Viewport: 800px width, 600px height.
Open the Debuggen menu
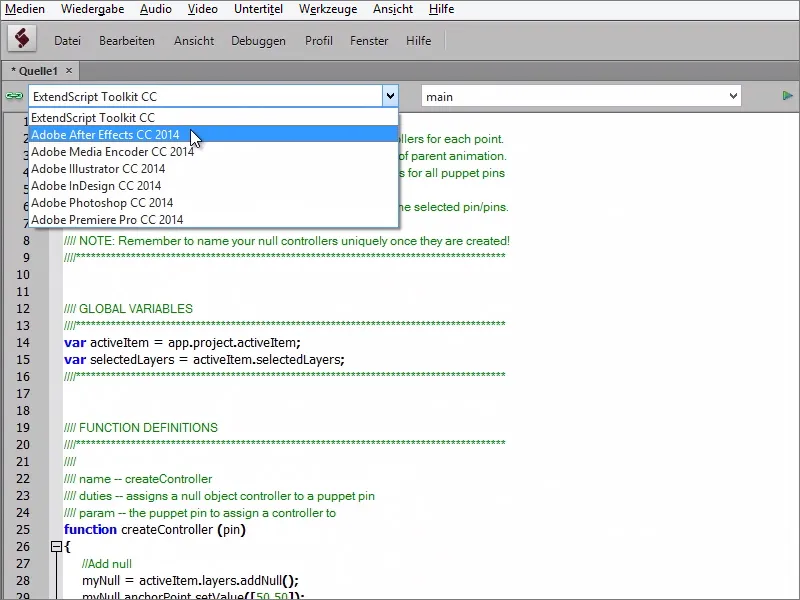click(258, 41)
